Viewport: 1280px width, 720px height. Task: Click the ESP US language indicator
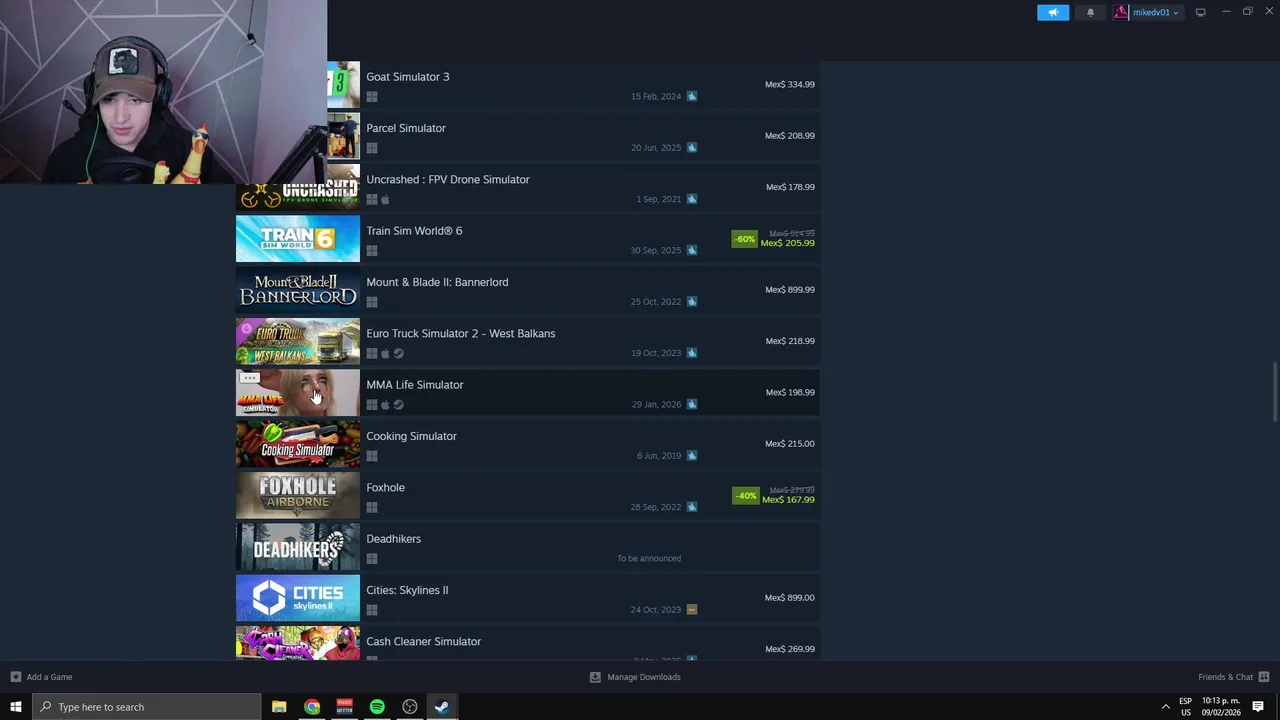(1186, 707)
